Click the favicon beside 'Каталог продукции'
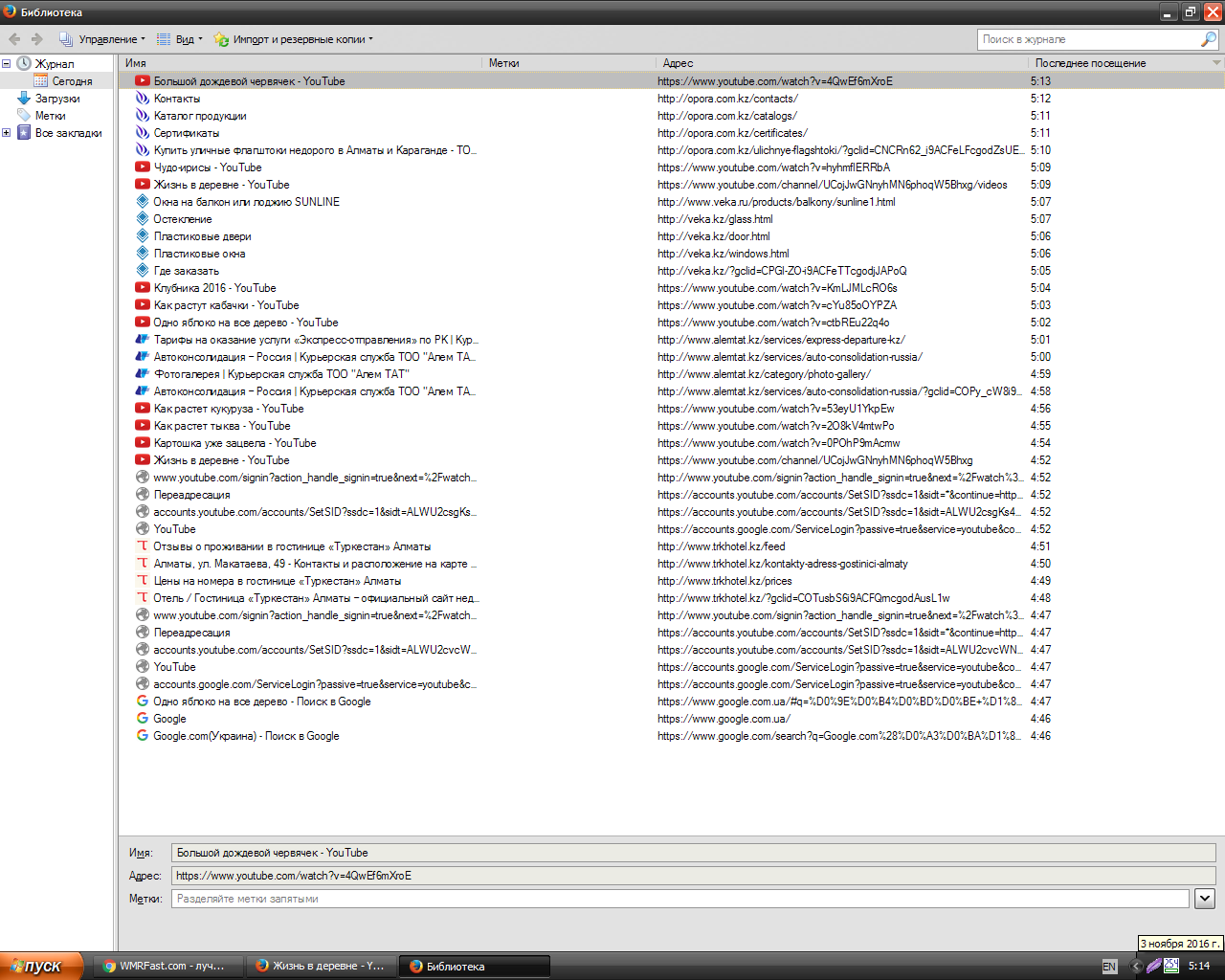This screenshot has width=1225, height=980. click(143, 116)
